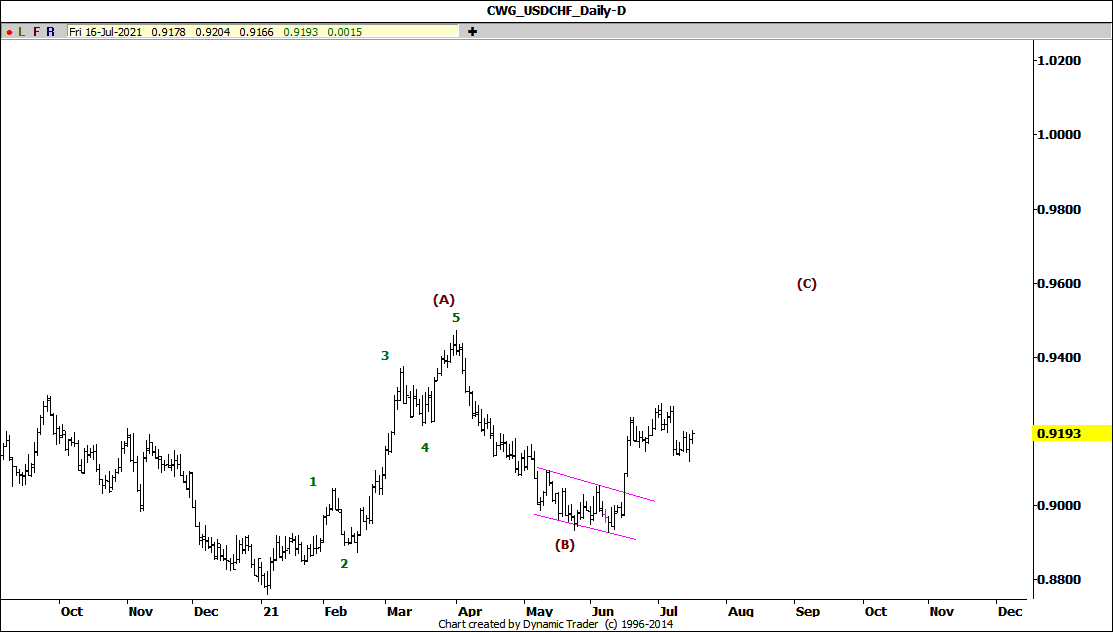Viewport: 1113px width, 632px height.
Task: Click the F toolbar button
Action: [x=36, y=32]
